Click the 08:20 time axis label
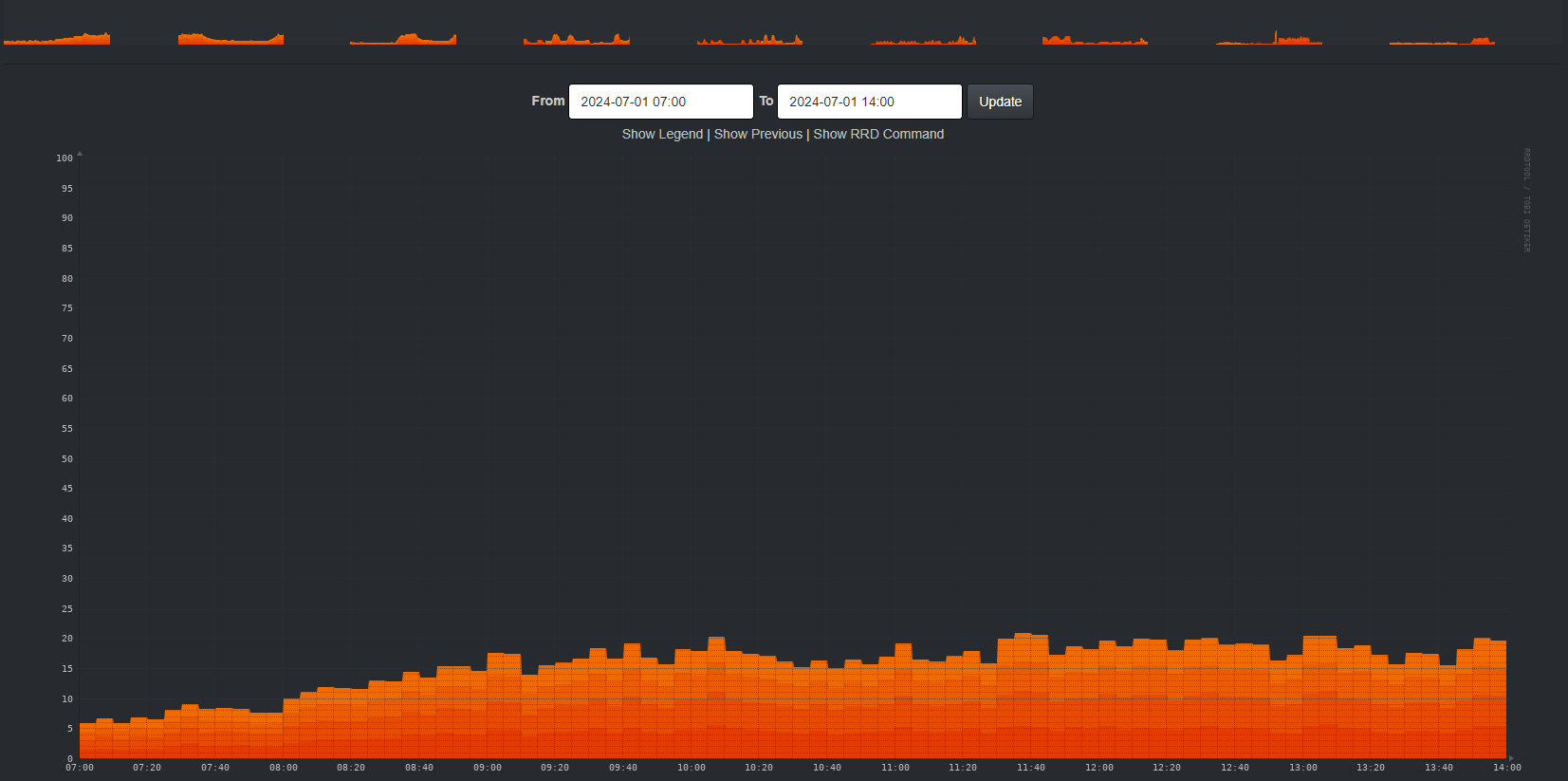 (351, 768)
